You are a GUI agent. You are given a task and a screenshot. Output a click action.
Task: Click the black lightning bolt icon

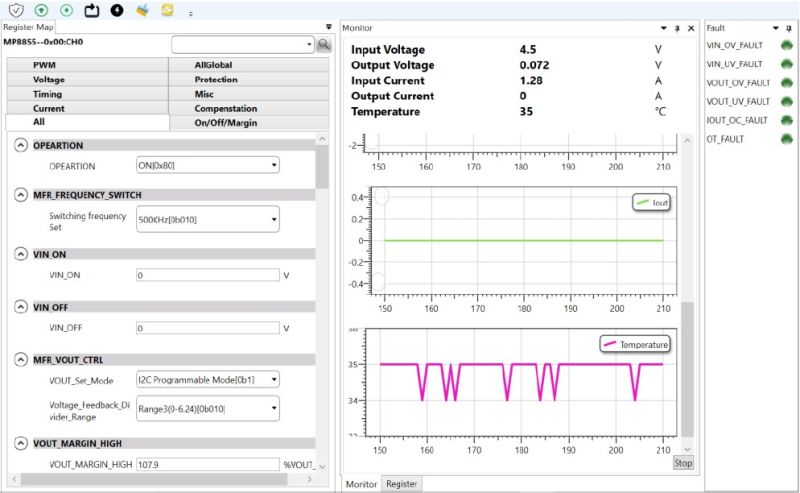coord(117,10)
